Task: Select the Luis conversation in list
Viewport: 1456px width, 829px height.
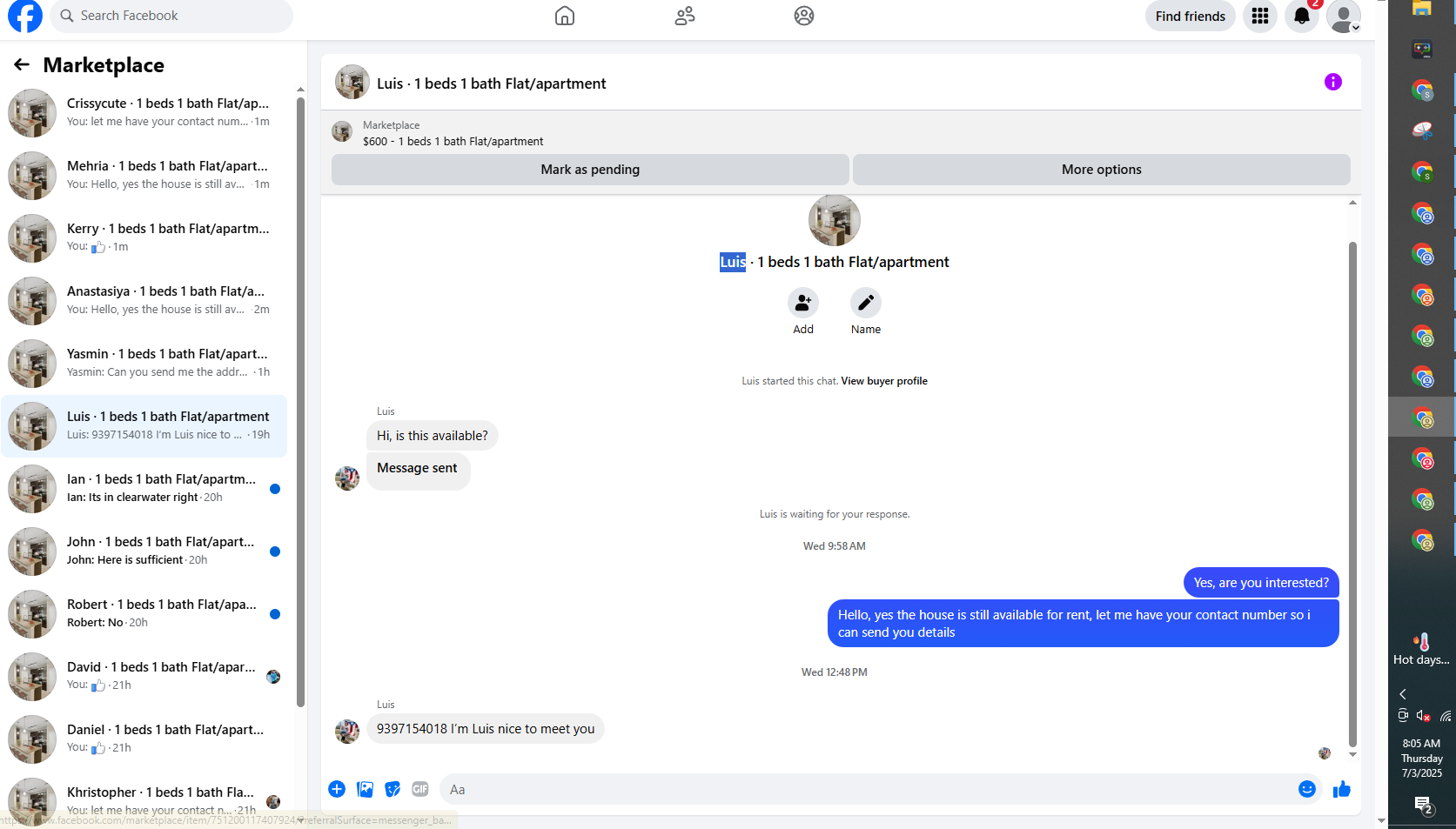Action: [144, 426]
